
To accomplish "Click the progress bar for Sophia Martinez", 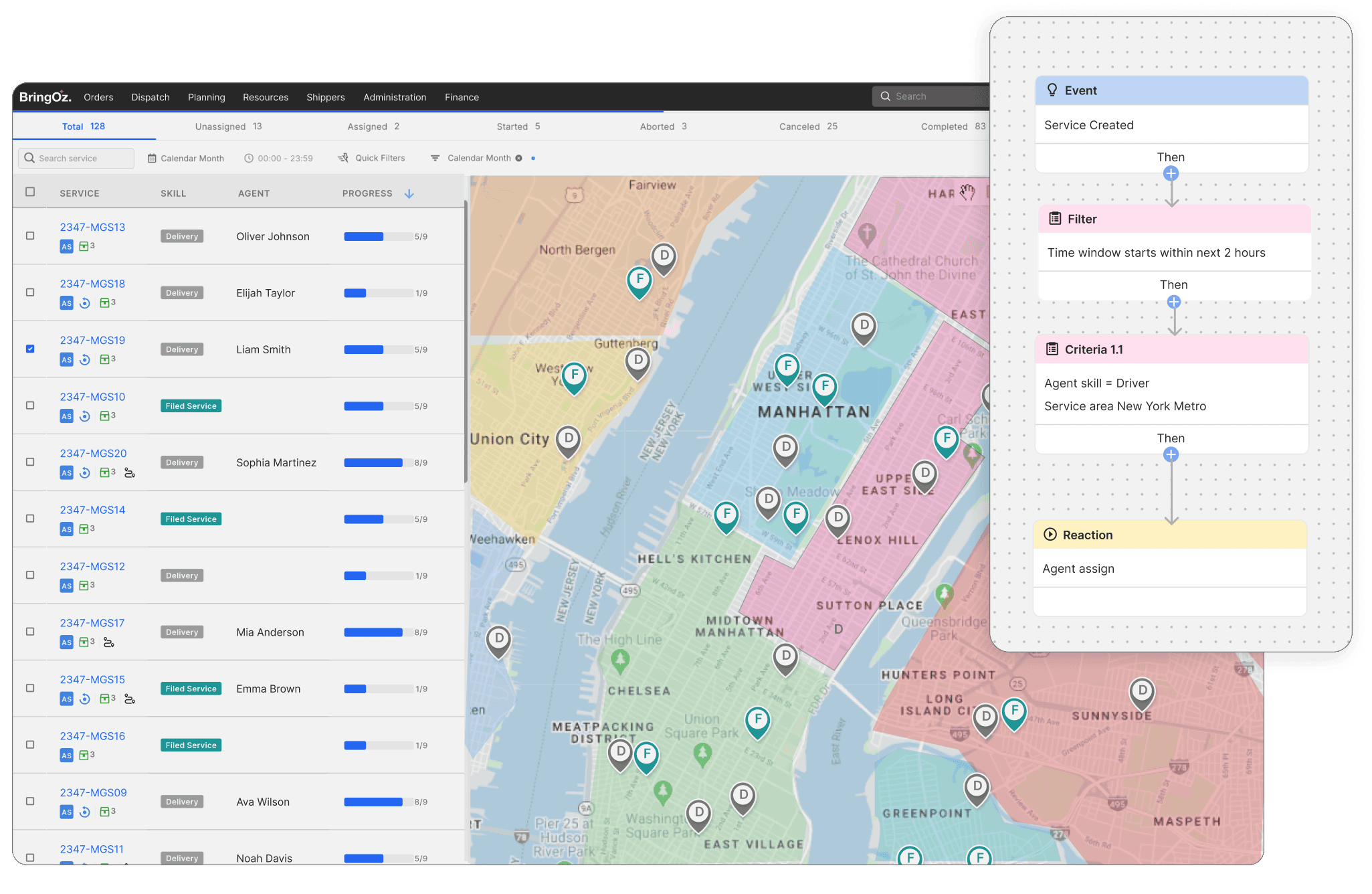I will (x=378, y=463).
